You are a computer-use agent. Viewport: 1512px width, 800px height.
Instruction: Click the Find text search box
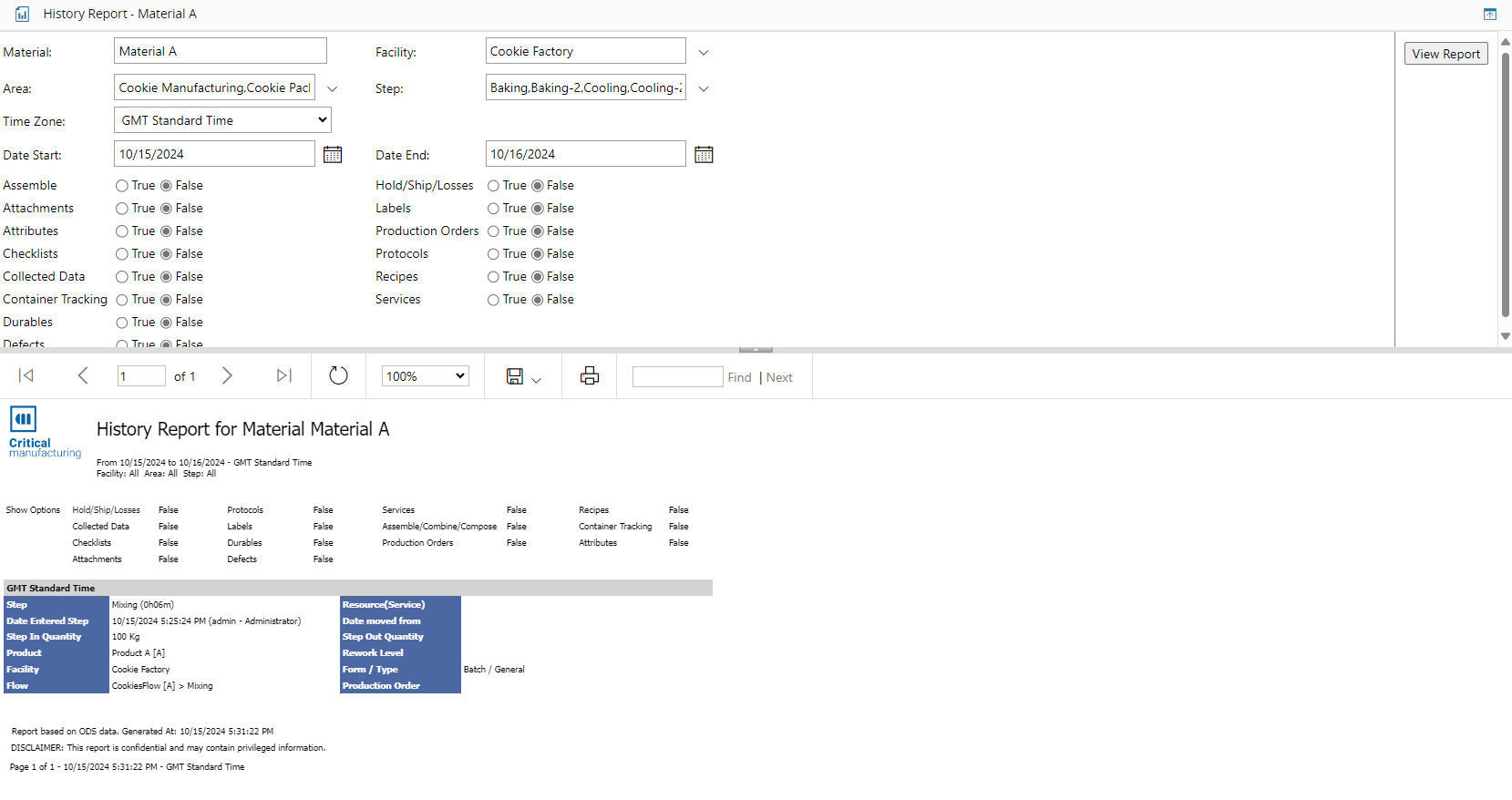point(677,377)
